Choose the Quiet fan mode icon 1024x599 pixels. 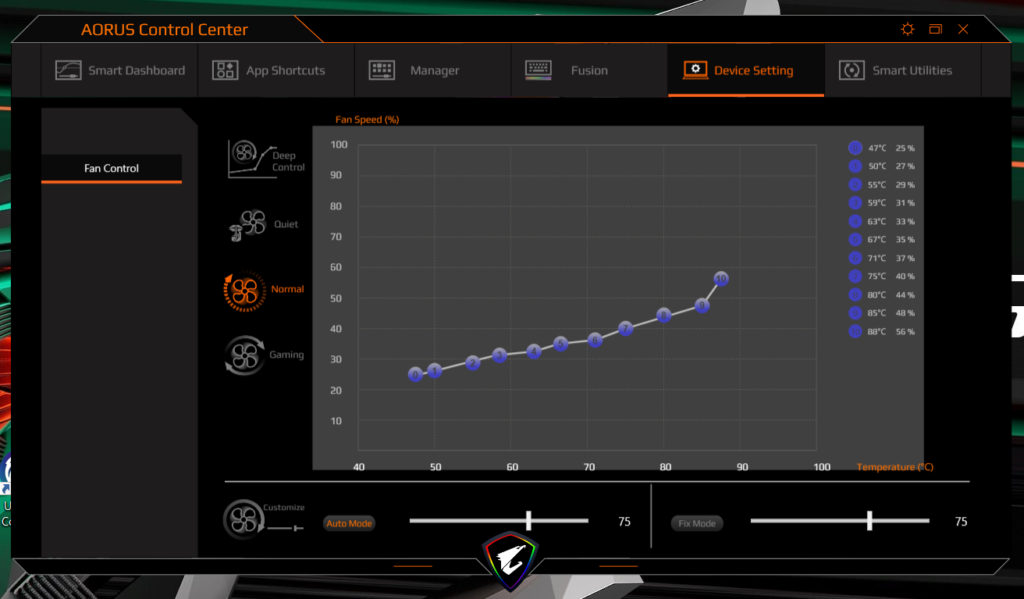pos(245,225)
